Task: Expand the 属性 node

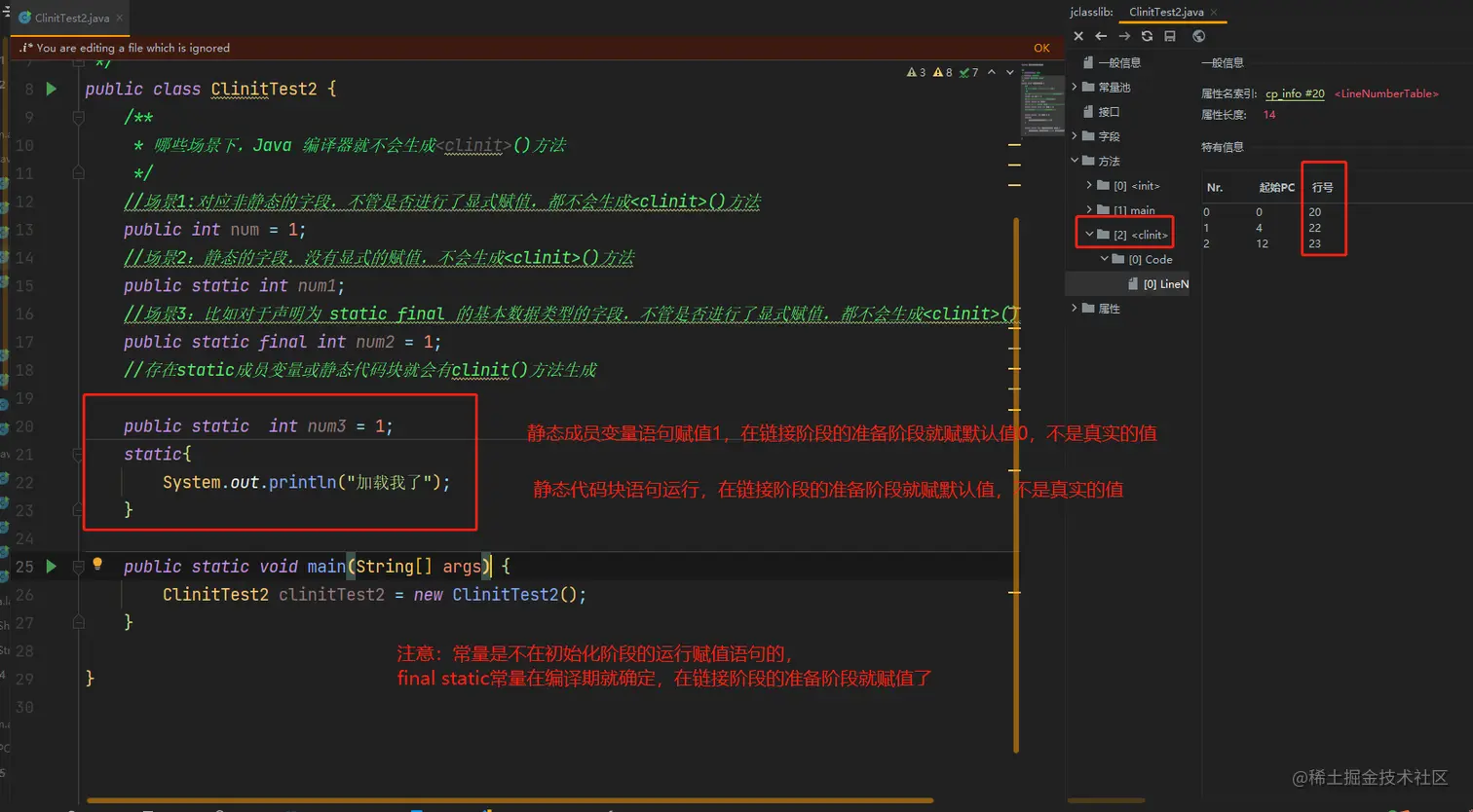Action: (x=1075, y=309)
